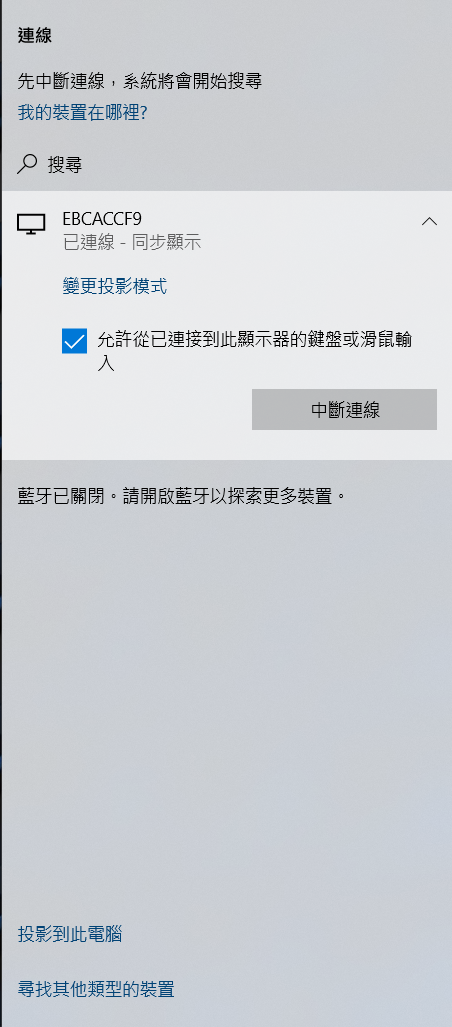Screen dimensions: 452x1027
Task: Click the 藍牙已關閉 Bluetooth notice text
Action: 61,496
